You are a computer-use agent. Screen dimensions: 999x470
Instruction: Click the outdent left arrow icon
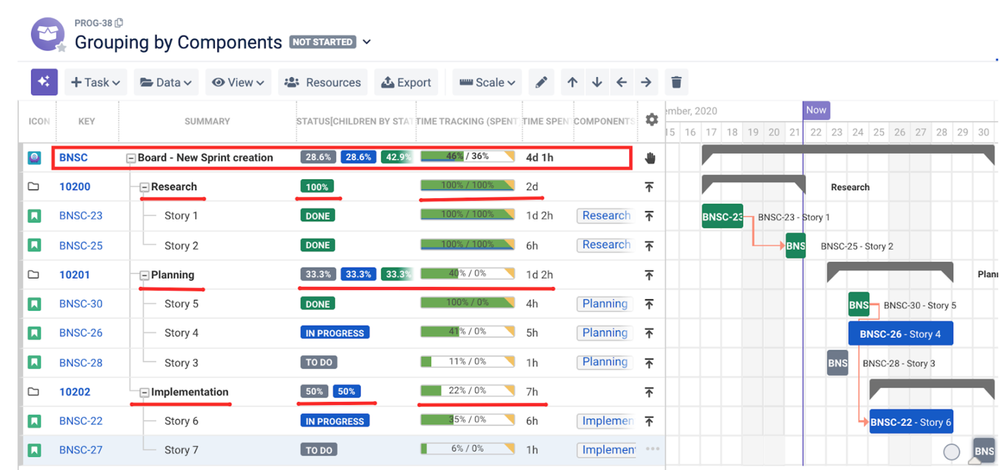coord(621,82)
